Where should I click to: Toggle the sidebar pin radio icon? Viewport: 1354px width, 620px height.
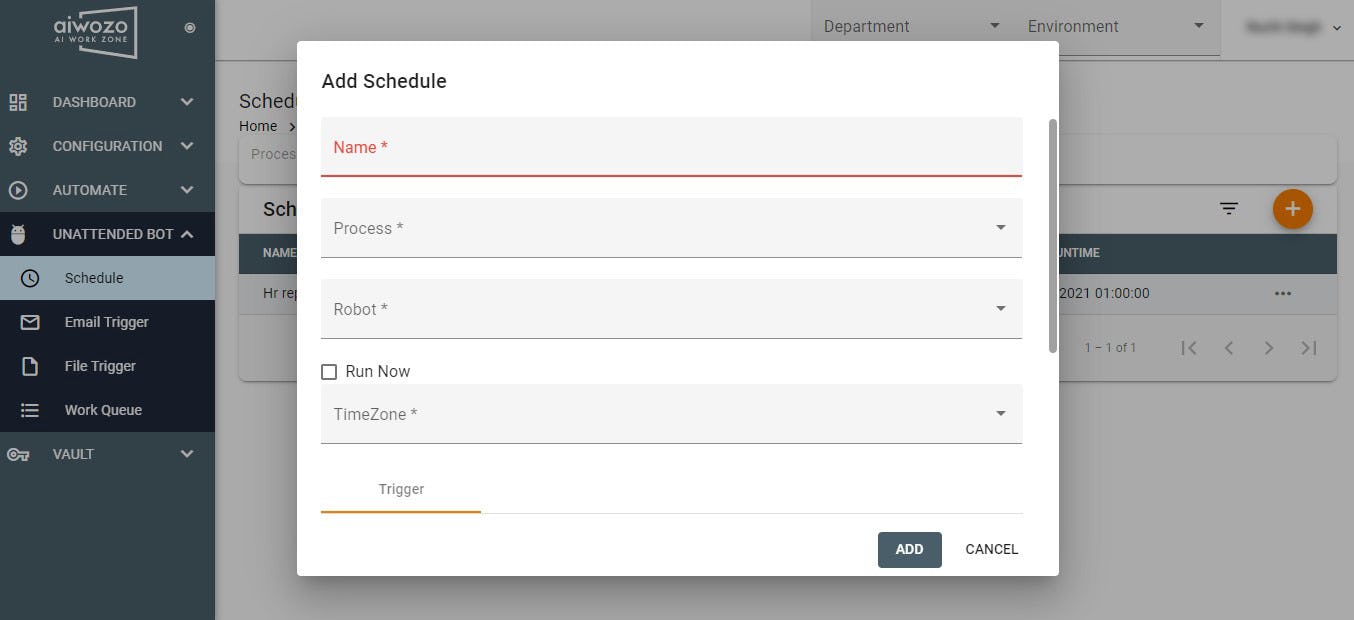(190, 28)
